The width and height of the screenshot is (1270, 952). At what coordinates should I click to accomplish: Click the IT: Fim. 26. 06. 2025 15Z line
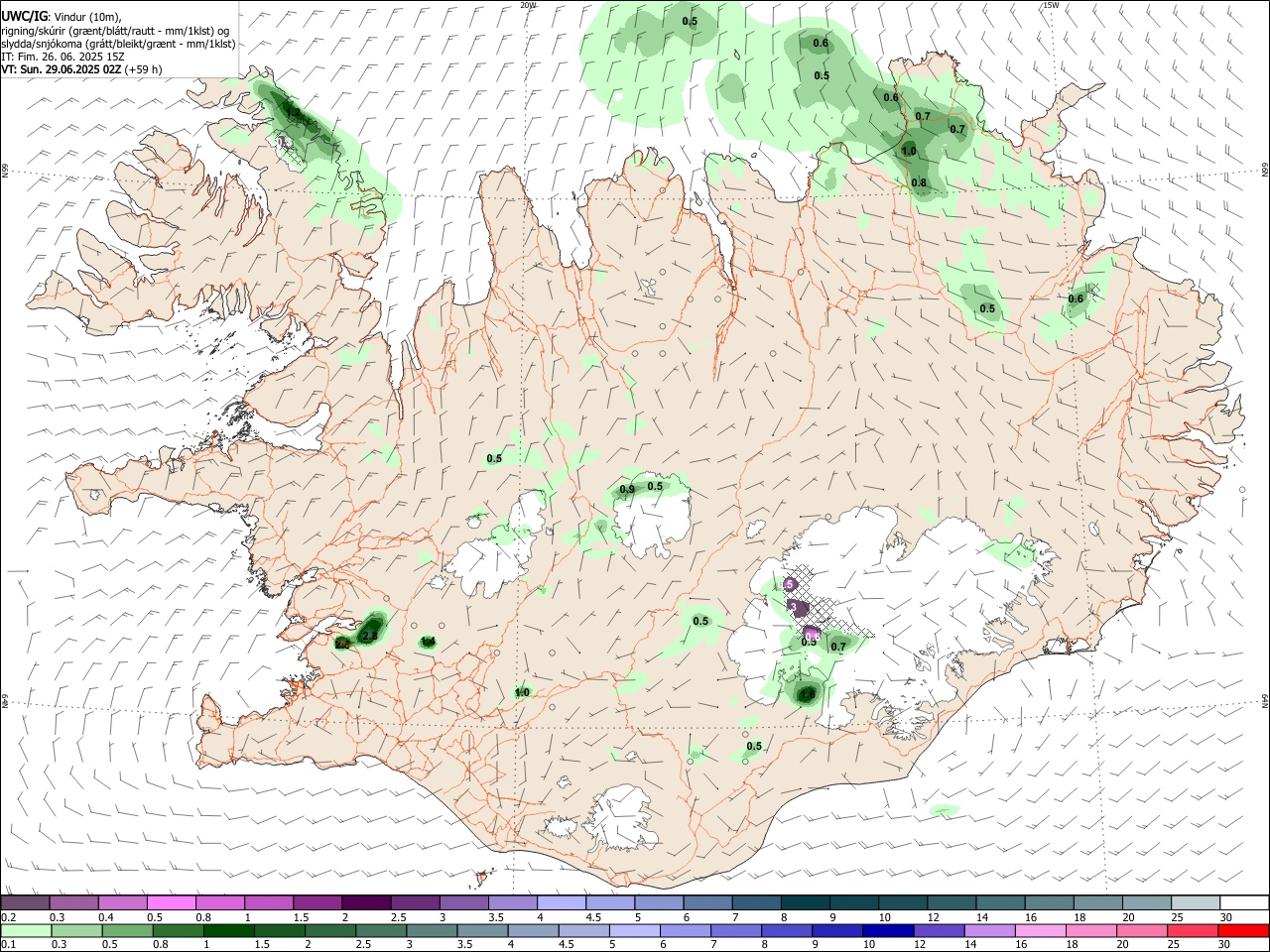pyautogui.click(x=63, y=57)
